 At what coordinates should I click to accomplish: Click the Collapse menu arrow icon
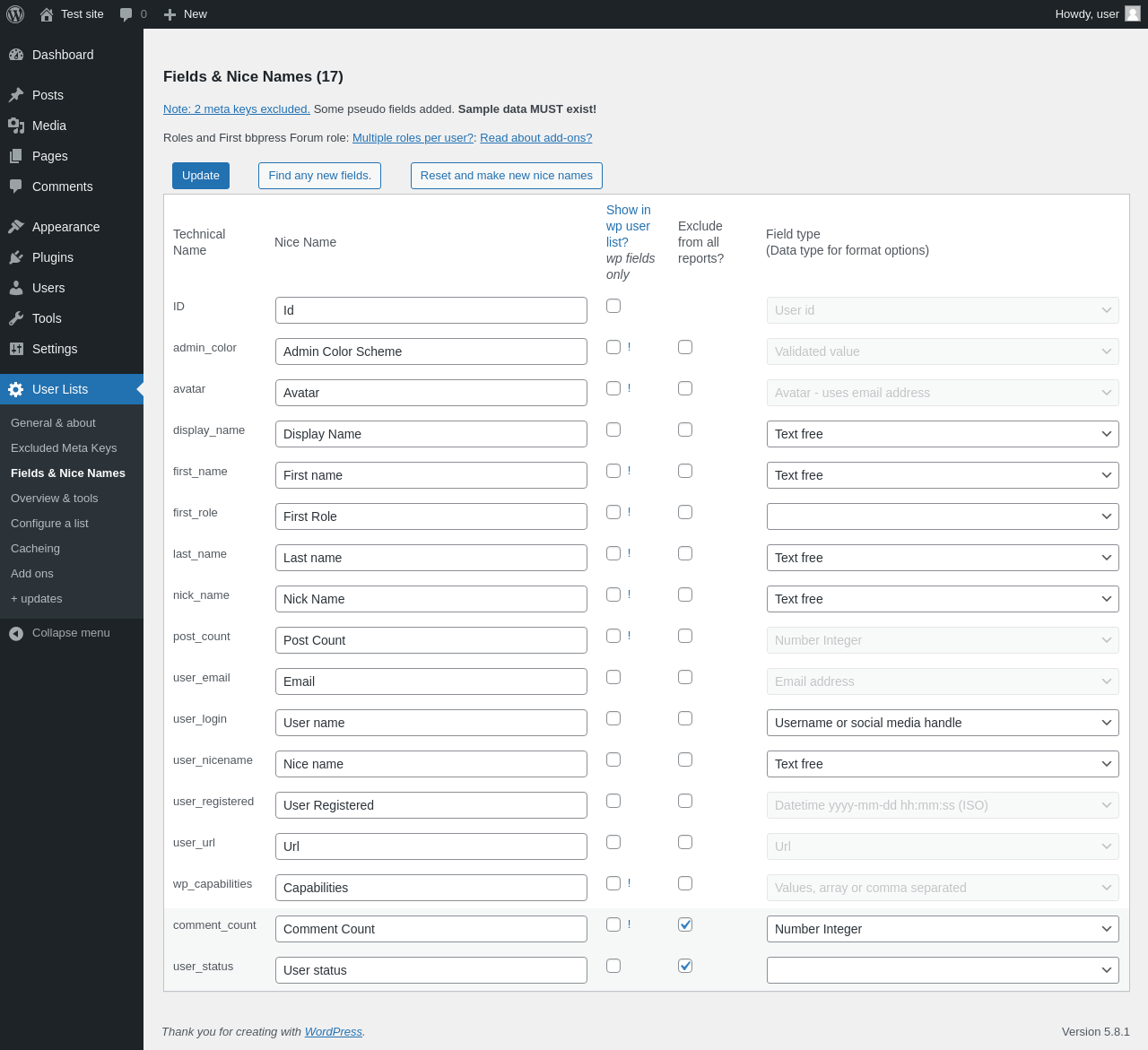point(16,633)
